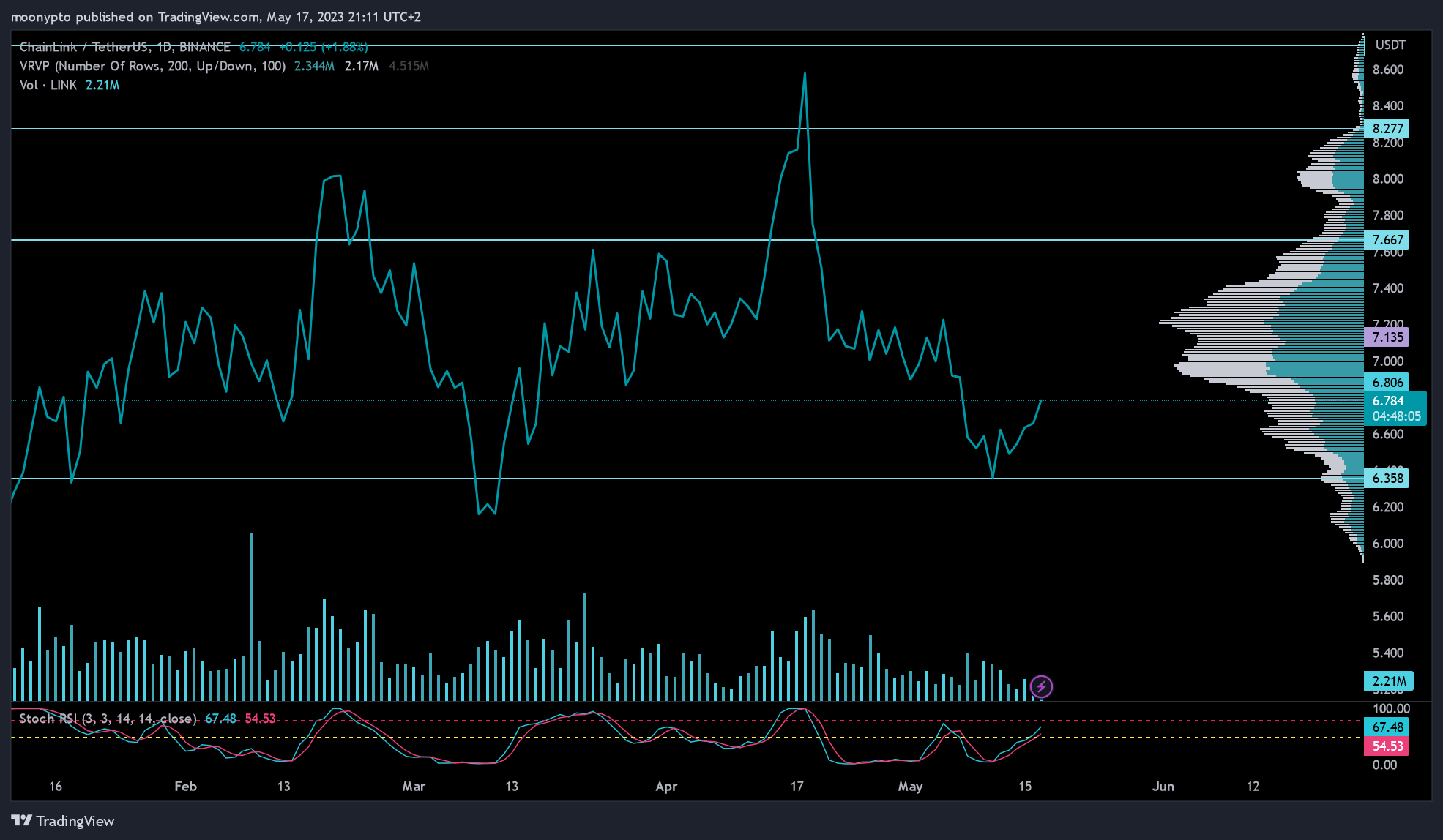
Task: Click the Vol · LINK legend label
Action: coord(48,85)
